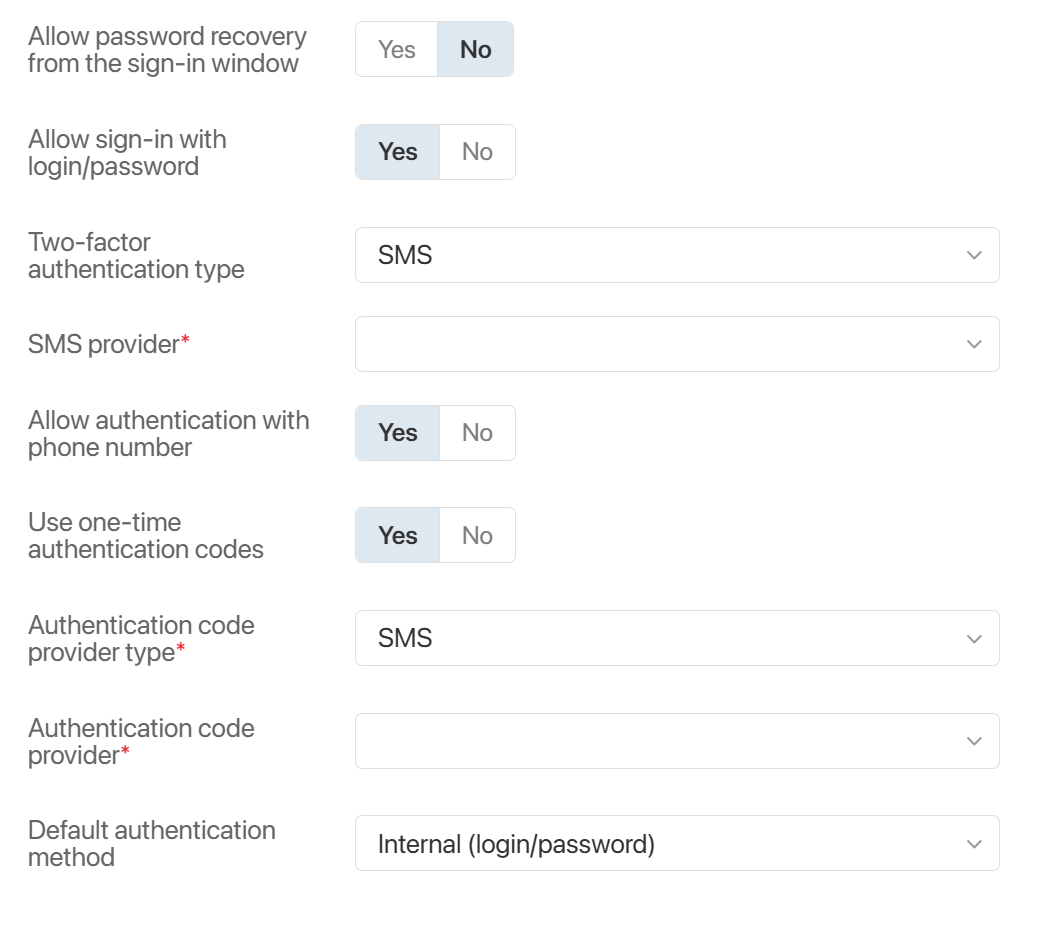Click chevron arrow of Default authentication method
The image size is (1047, 926).
[x=974, y=844]
